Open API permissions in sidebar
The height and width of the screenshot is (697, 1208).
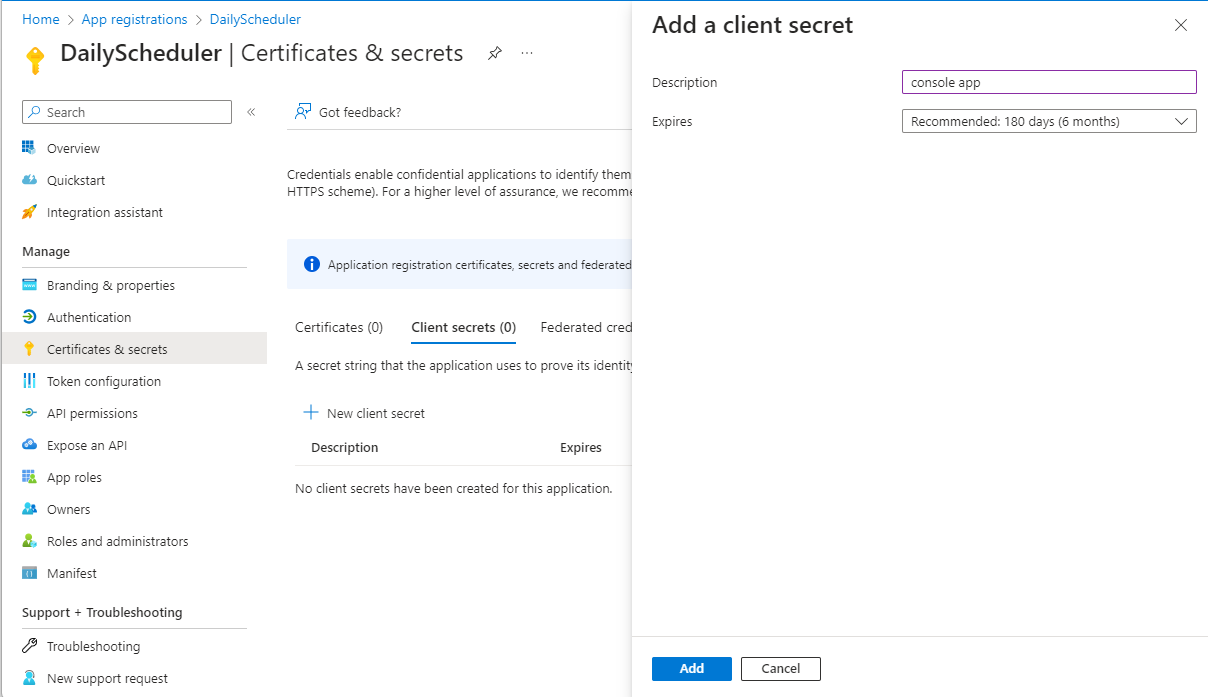pyautogui.click(x=92, y=413)
